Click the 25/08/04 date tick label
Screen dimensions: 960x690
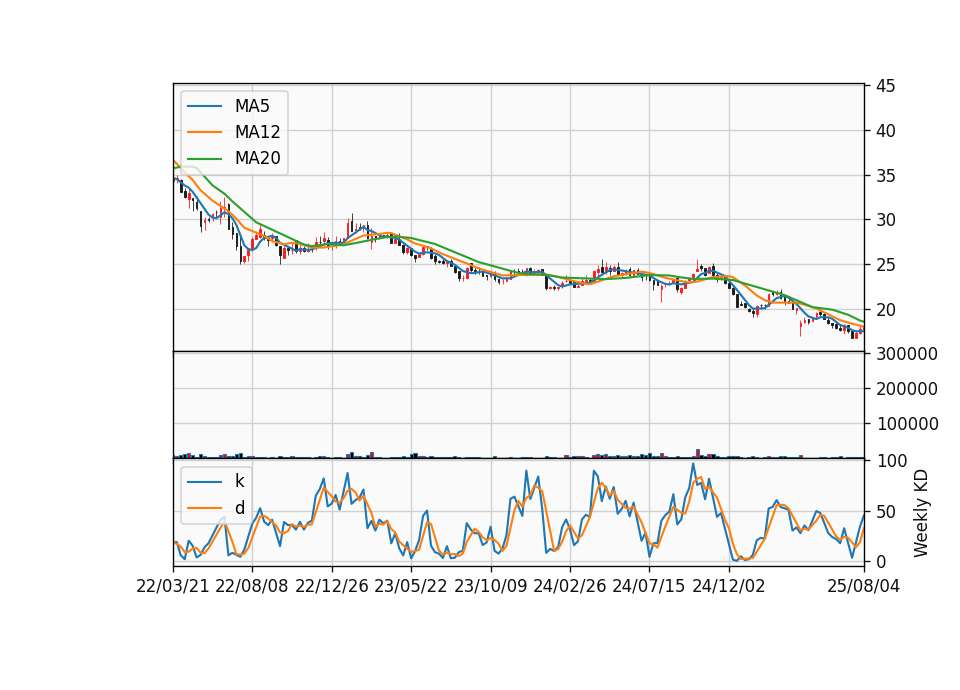[x=864, y=586]
